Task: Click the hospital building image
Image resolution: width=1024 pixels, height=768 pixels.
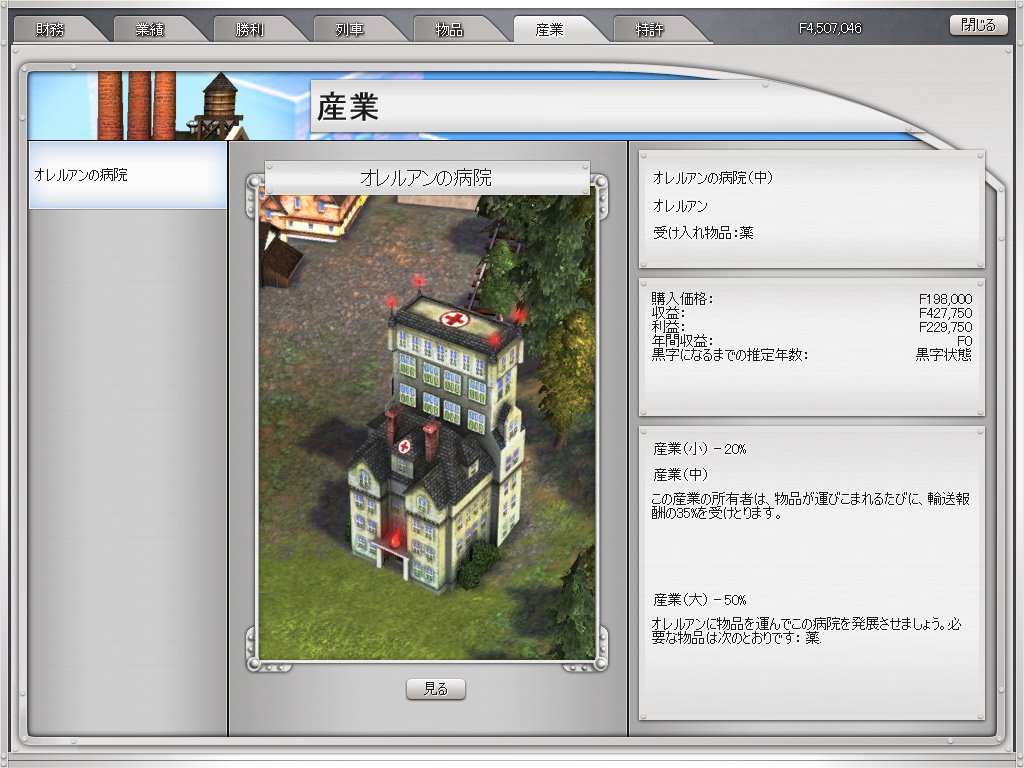Action: pos(427,428)
